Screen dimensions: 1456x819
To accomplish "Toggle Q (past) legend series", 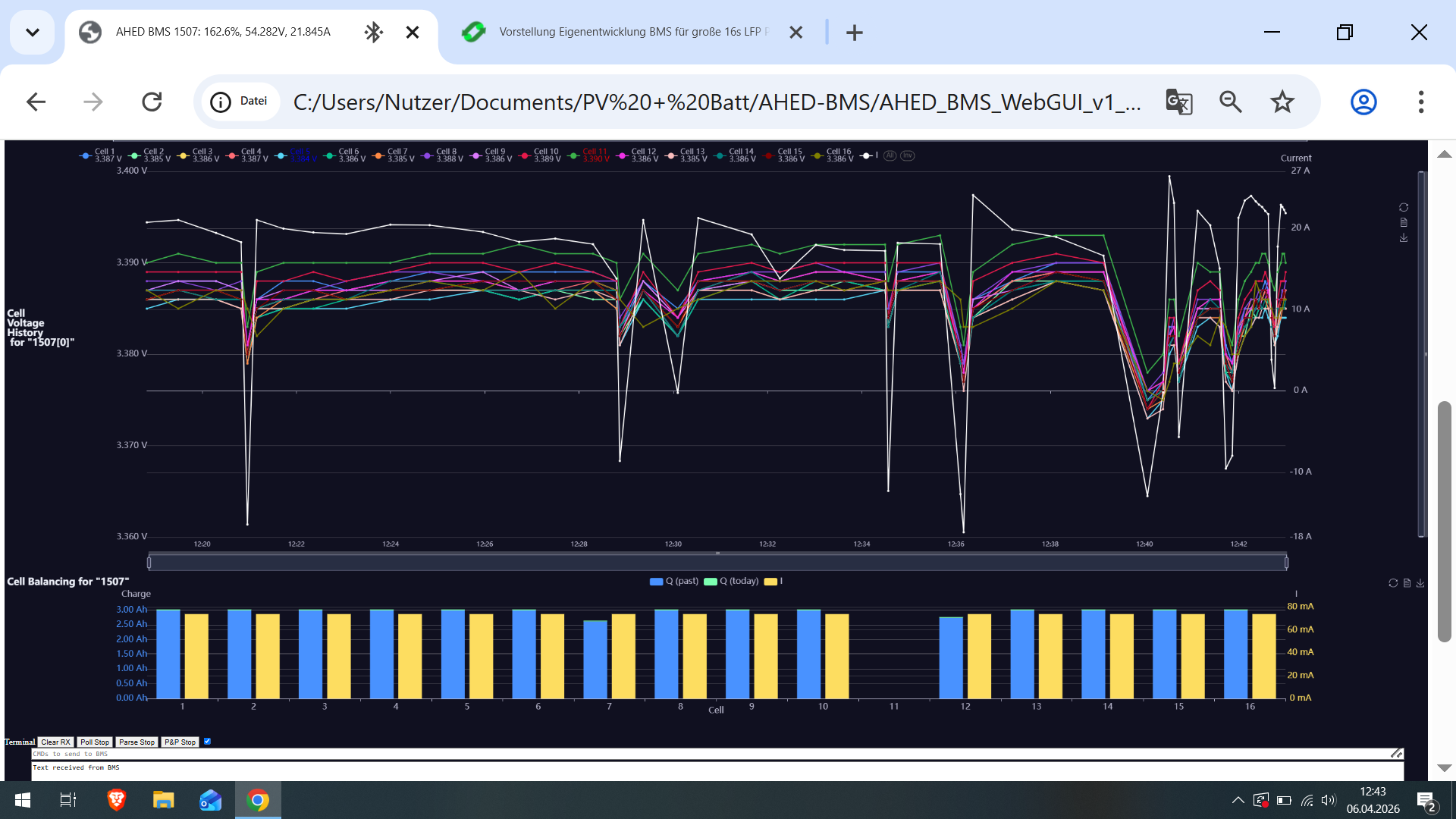I will (x=673, y=582).
